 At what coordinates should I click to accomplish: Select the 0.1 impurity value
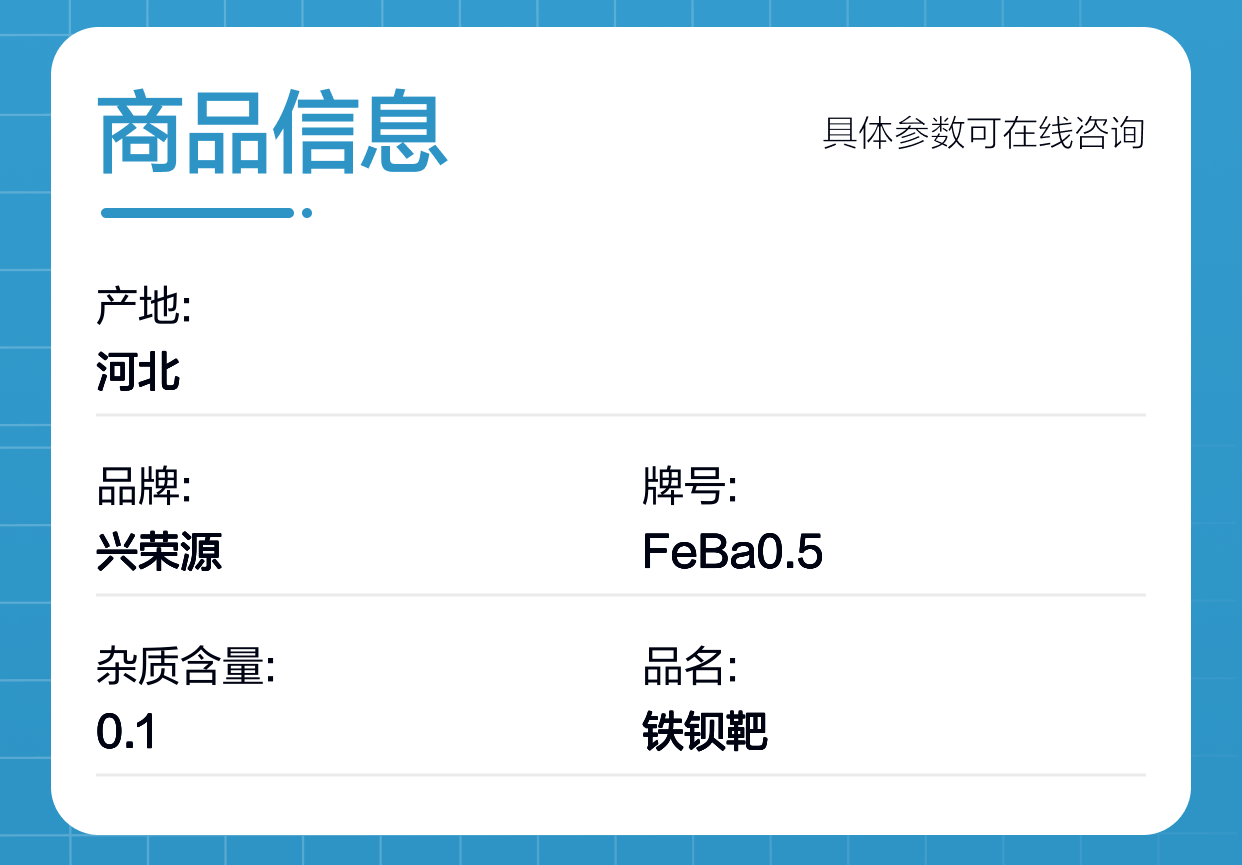point(126,732)
